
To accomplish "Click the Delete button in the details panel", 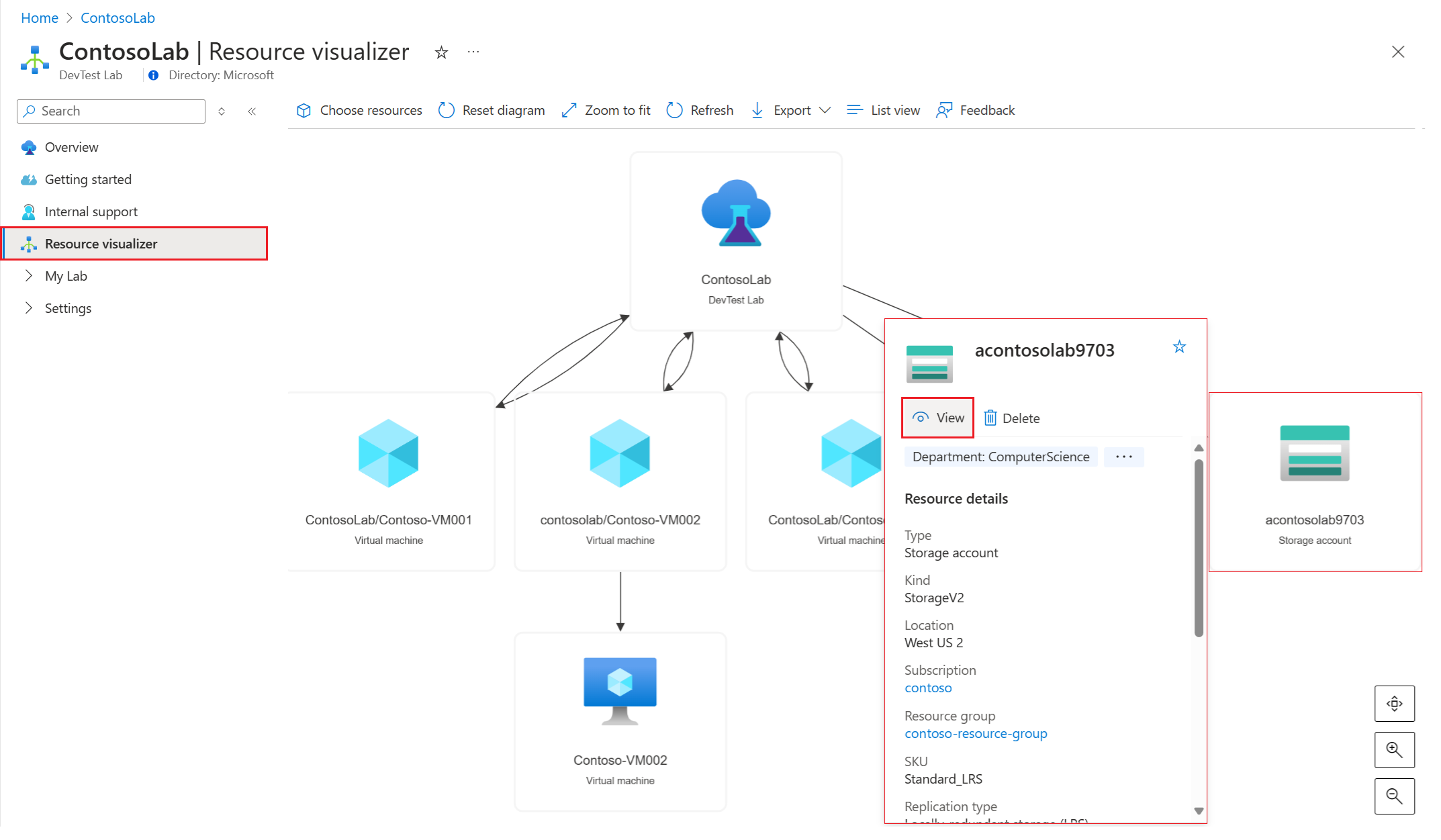I will 1012,418.
